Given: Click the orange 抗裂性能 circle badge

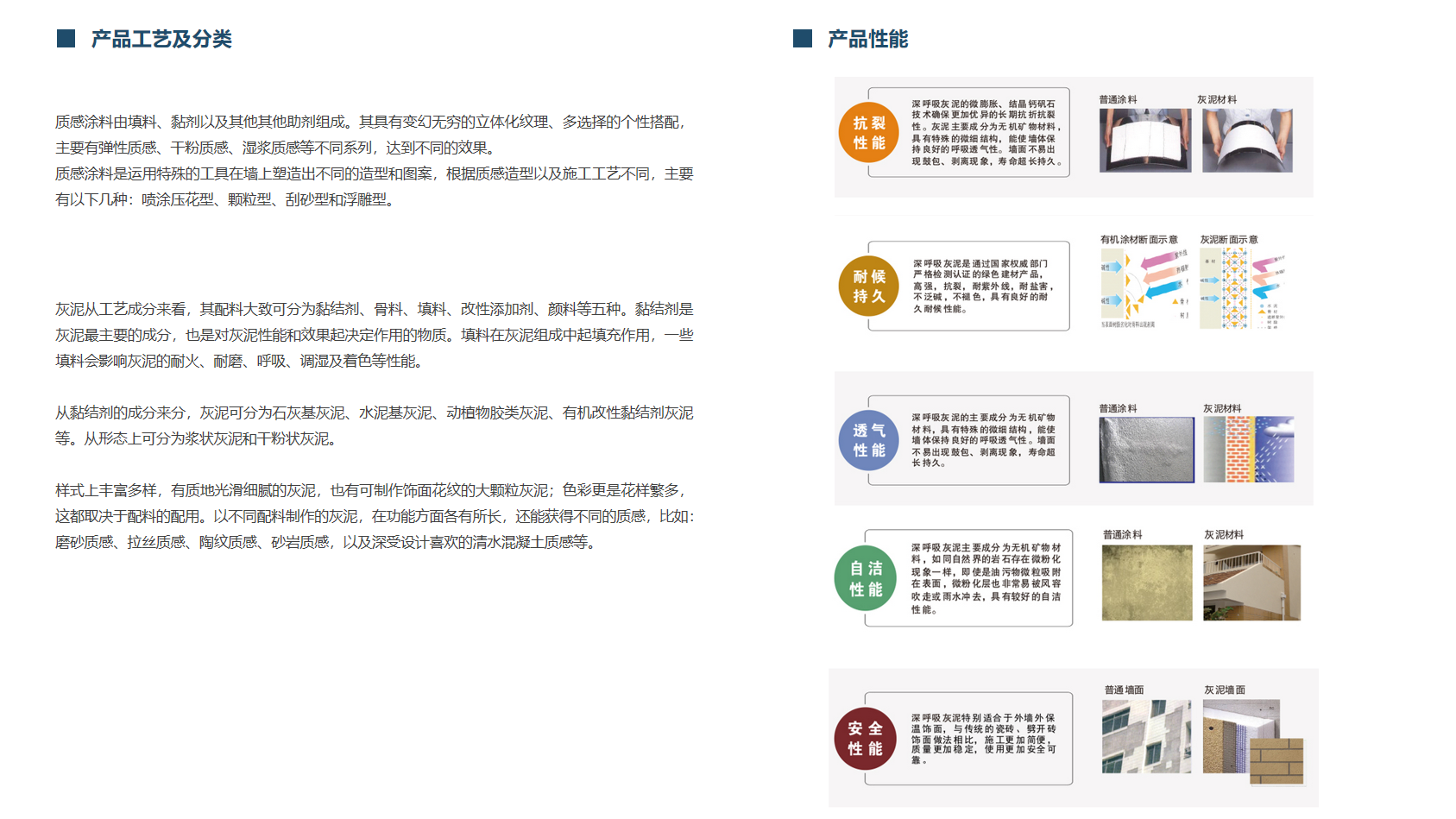Looking at the screenshot, I should coord(868,133).
